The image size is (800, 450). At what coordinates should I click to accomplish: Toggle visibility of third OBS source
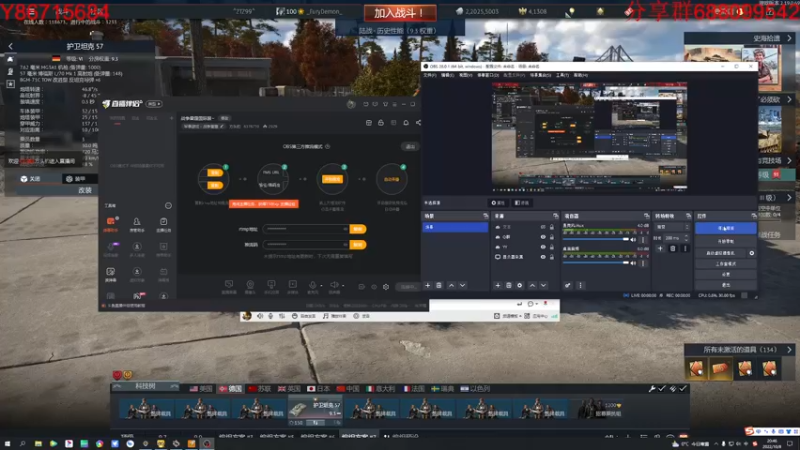click(543, 247)
